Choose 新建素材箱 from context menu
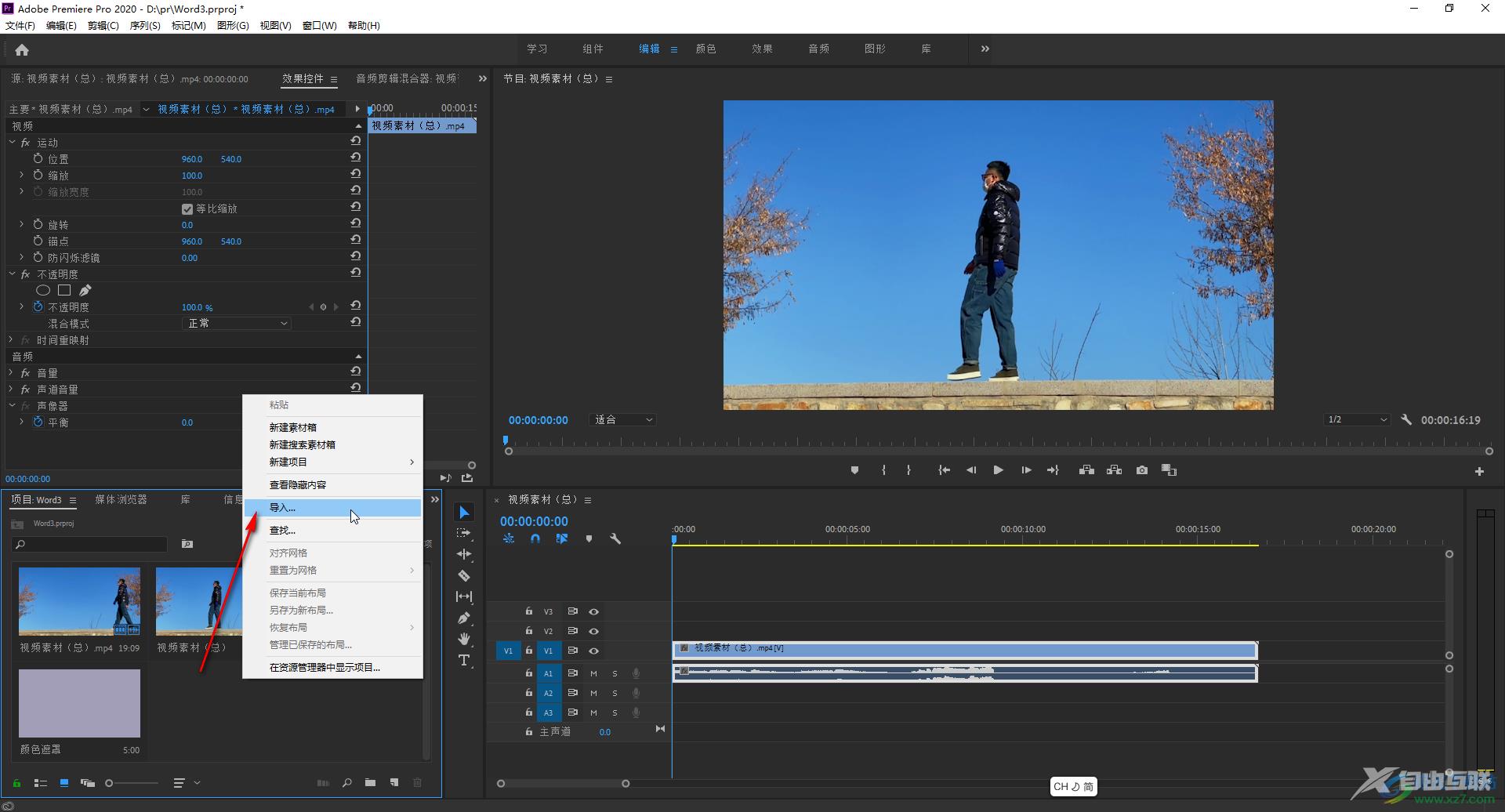The image size is (1505, 812). 332,428
